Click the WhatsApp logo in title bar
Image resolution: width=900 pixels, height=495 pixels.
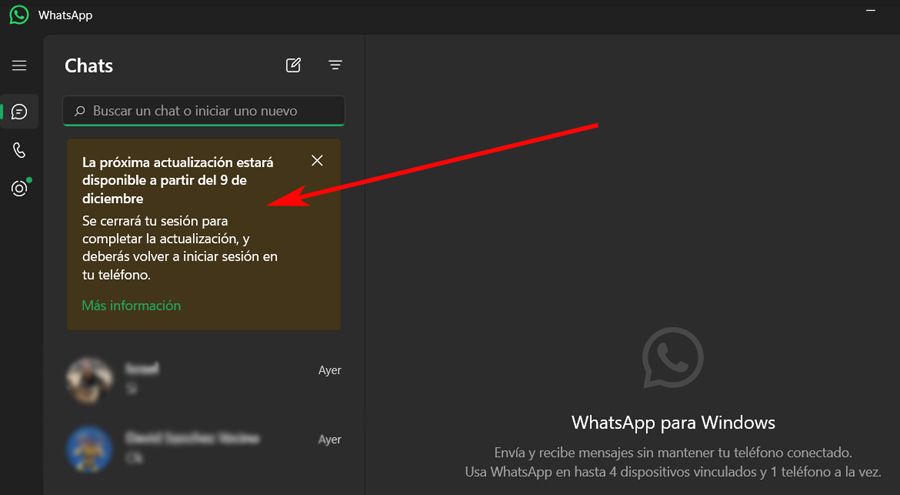(19, 16)
